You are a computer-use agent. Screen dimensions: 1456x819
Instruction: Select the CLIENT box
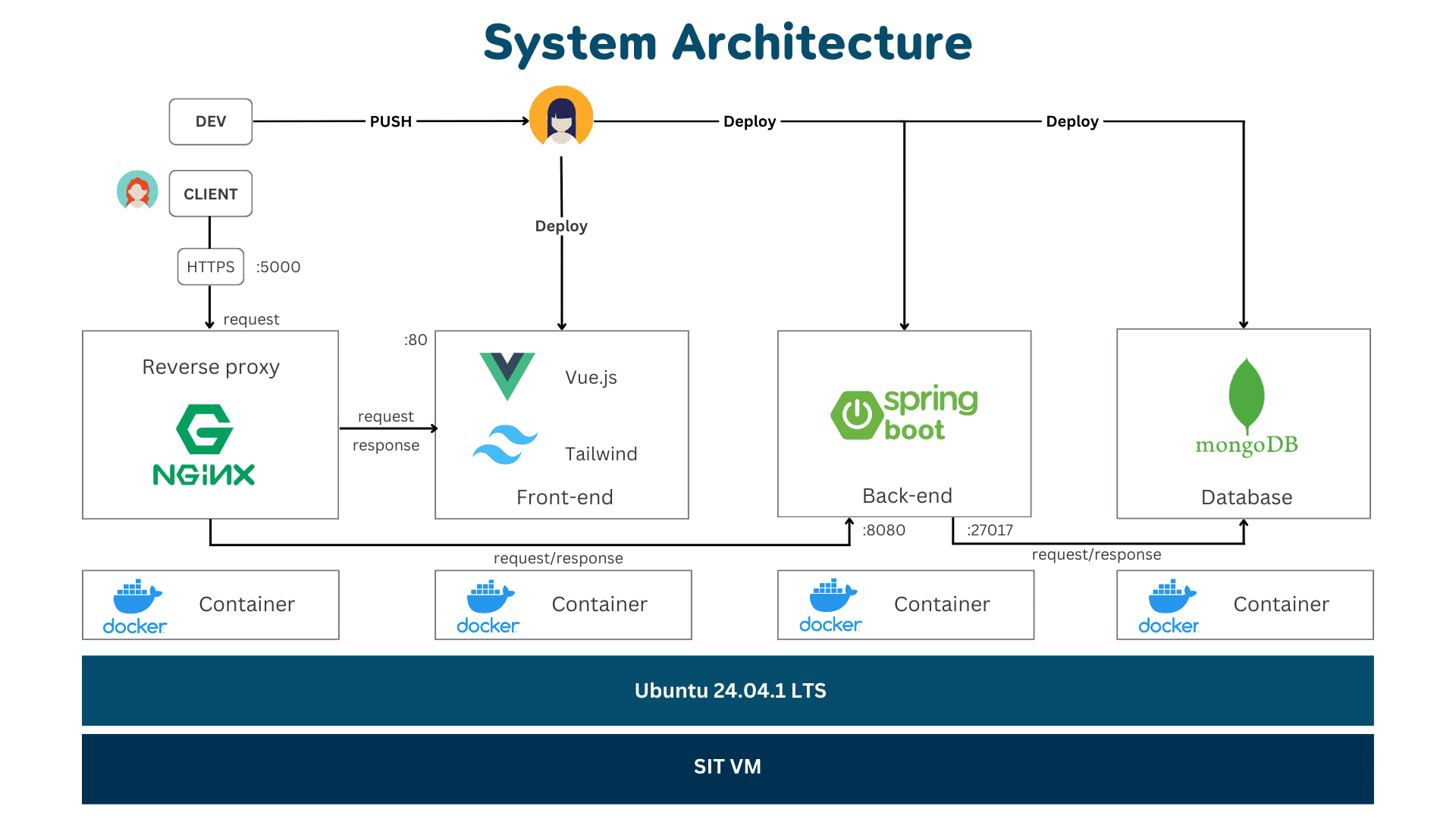[x=211, y=193]
